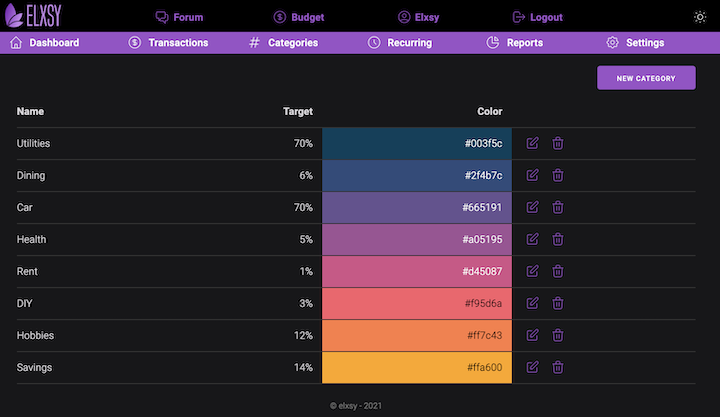Toggle light/dark theme sun icon

pyautogui.click(x=699, y=17)
